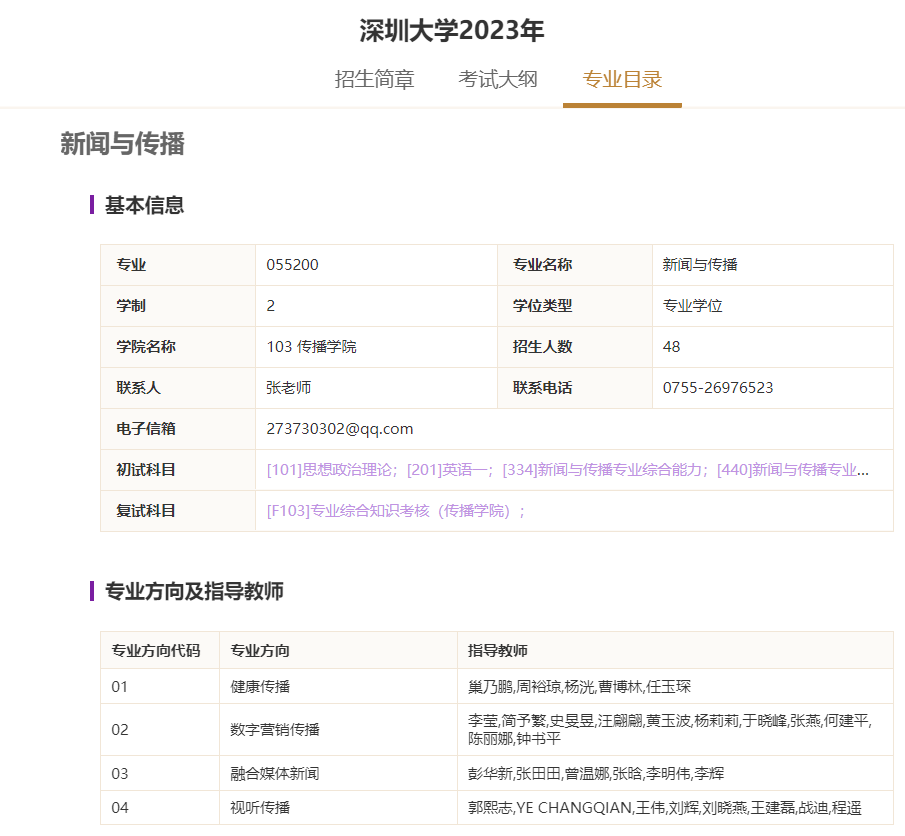Click the teachers list starting with 郭熙志

click(665, 808)
